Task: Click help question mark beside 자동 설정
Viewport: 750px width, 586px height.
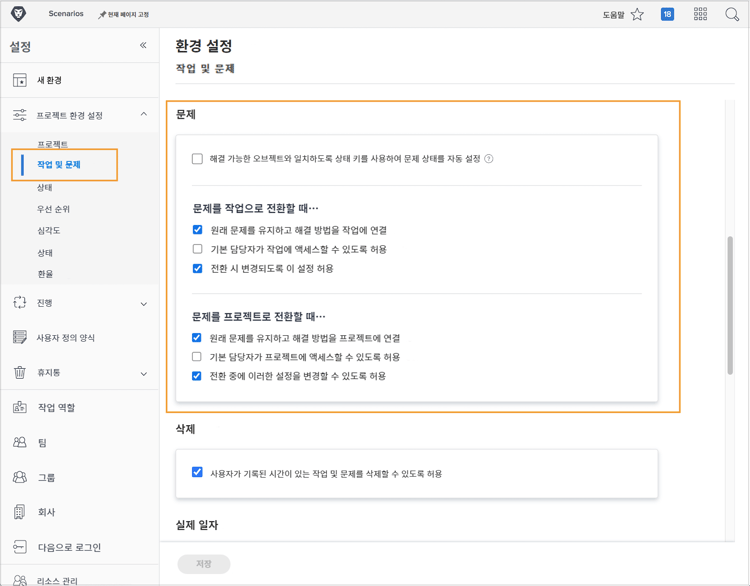Action: coord(489,159)
